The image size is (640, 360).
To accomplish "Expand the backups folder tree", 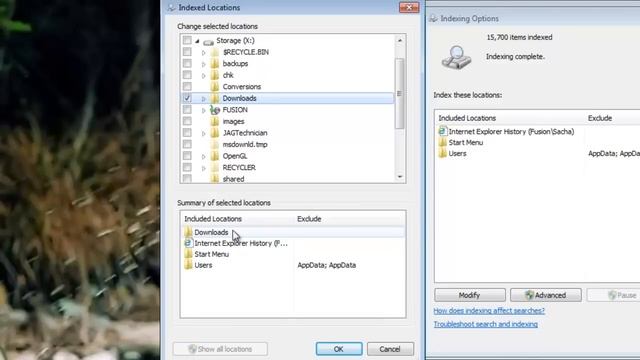I will tap(203, 64).
